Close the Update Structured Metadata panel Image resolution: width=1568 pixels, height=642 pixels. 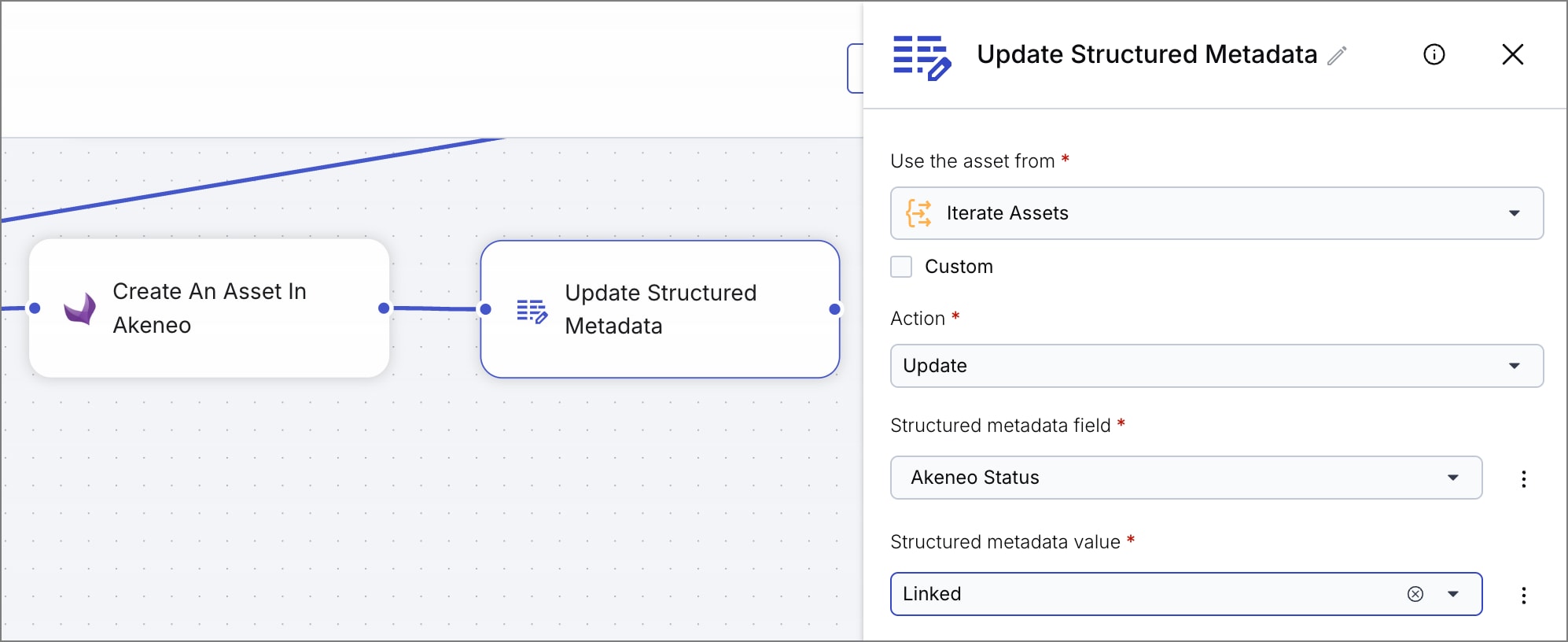(1513, 54)
